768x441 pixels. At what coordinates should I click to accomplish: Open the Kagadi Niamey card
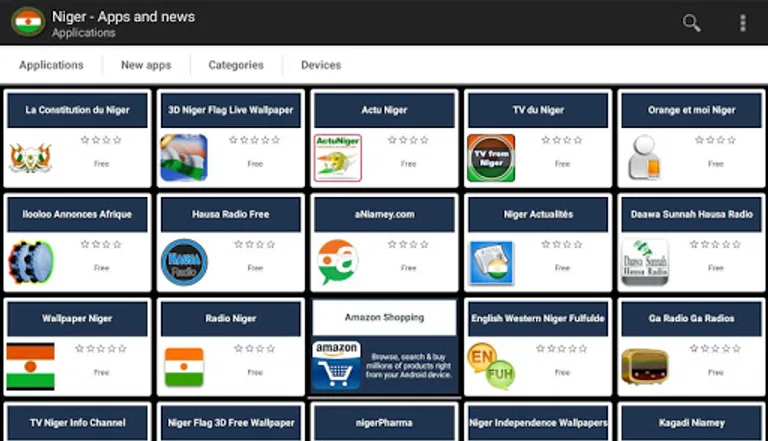[x=692, y=422]
